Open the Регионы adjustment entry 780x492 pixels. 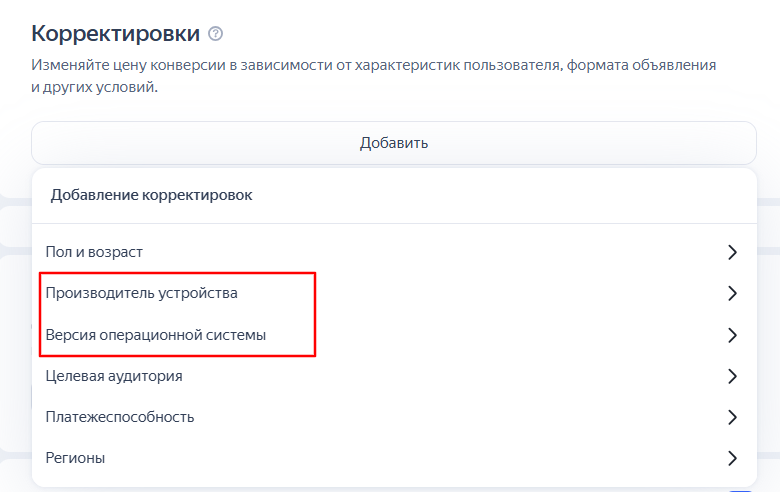click(75, 458)
